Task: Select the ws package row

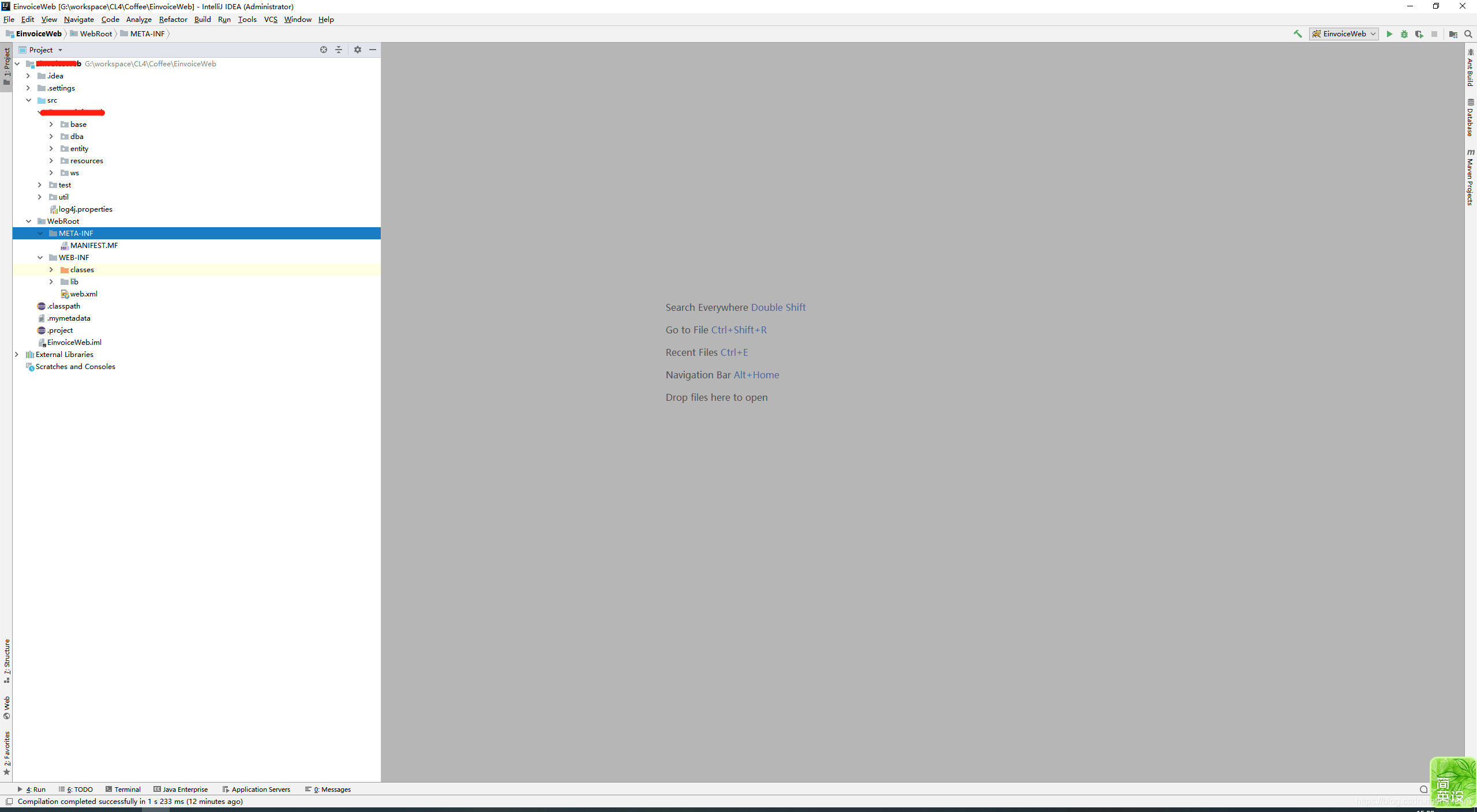Action: pos(197,173)
